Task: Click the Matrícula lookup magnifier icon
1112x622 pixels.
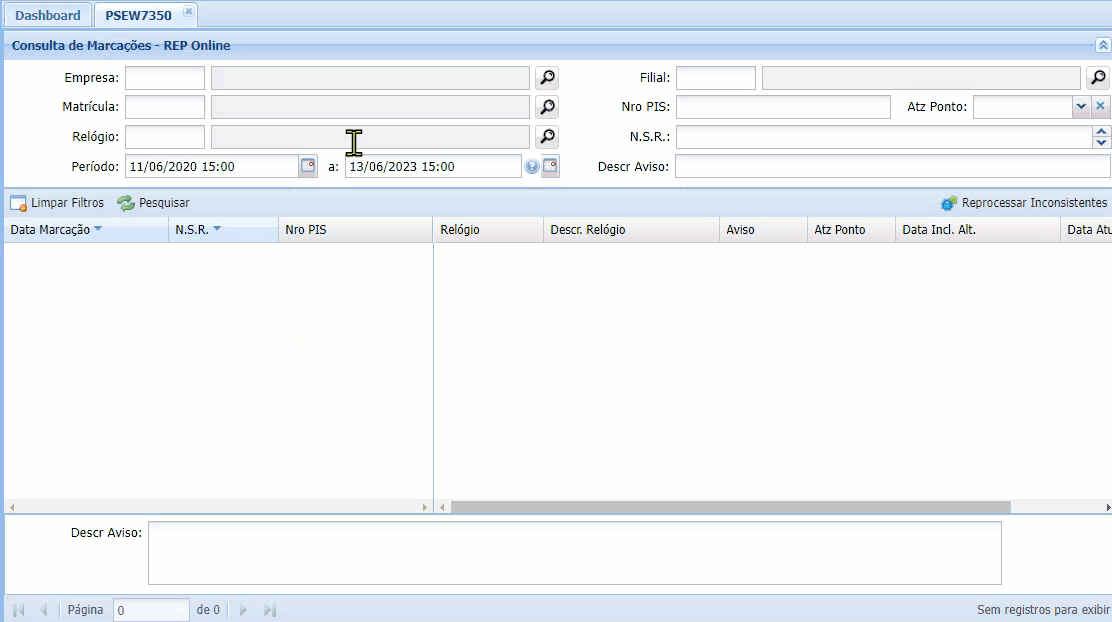Action: point(547,107)
